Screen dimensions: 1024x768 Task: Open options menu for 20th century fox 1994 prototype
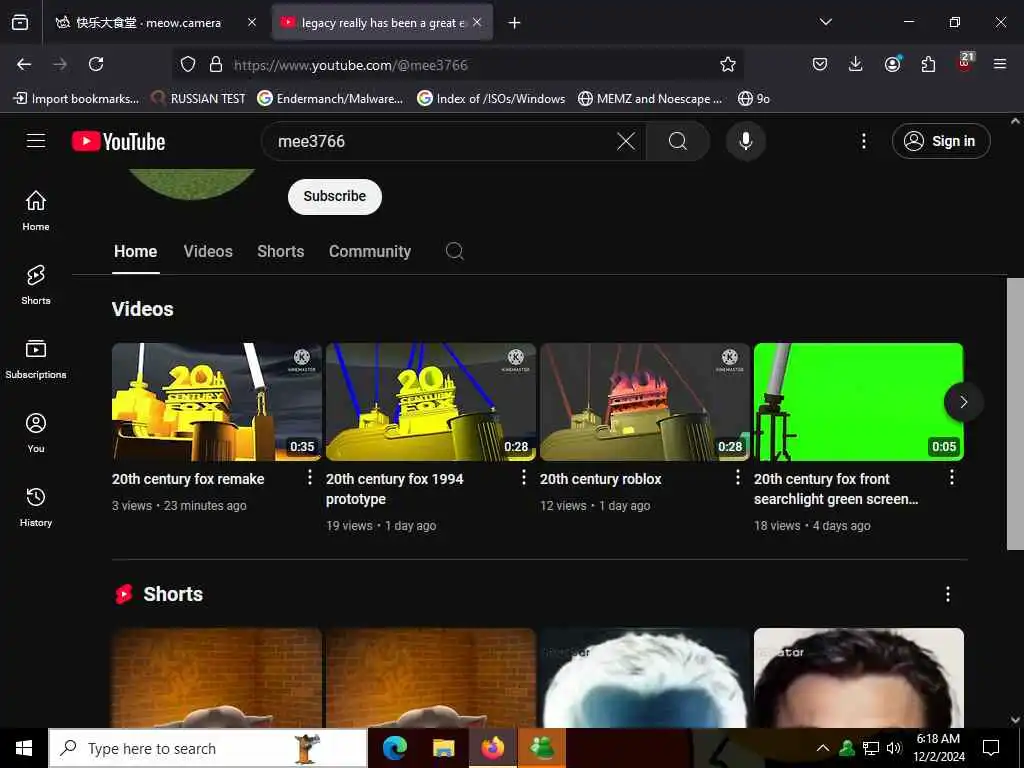(524, 477)
